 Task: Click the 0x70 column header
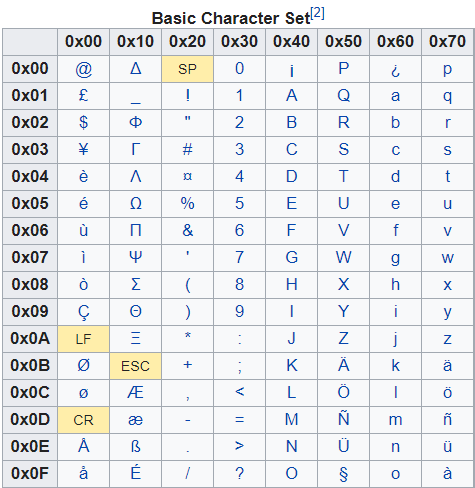pyautogui.click(x=447, y=42)
